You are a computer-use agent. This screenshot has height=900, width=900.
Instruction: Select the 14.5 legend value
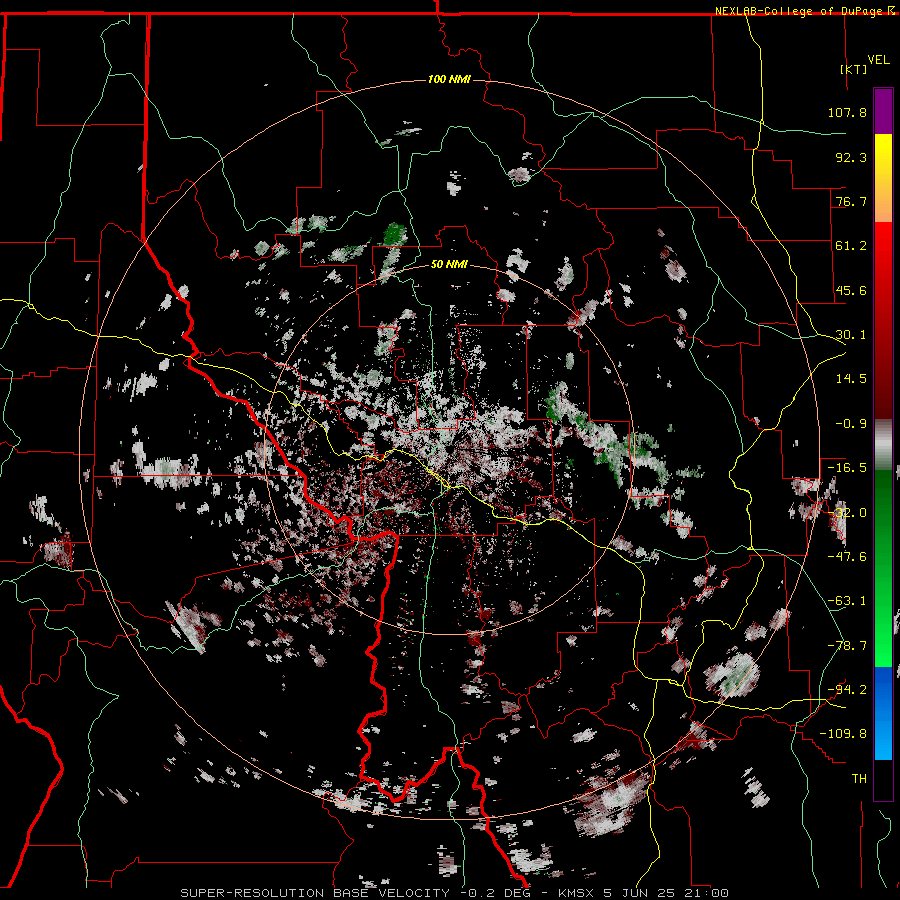[x=851, y=379]
